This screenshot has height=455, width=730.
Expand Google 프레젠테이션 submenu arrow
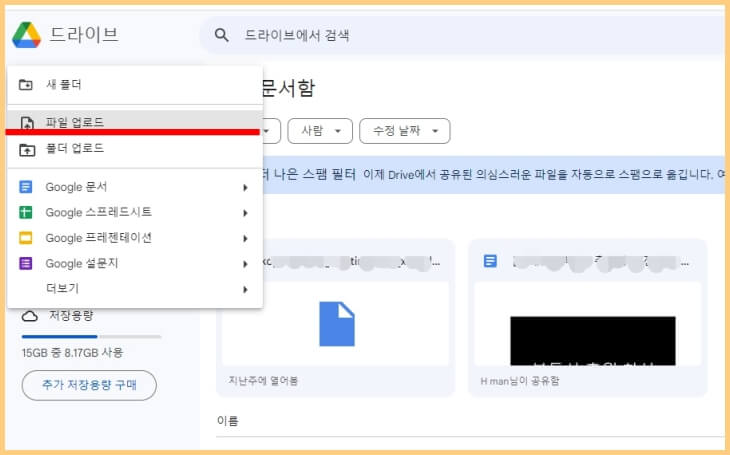245,239
